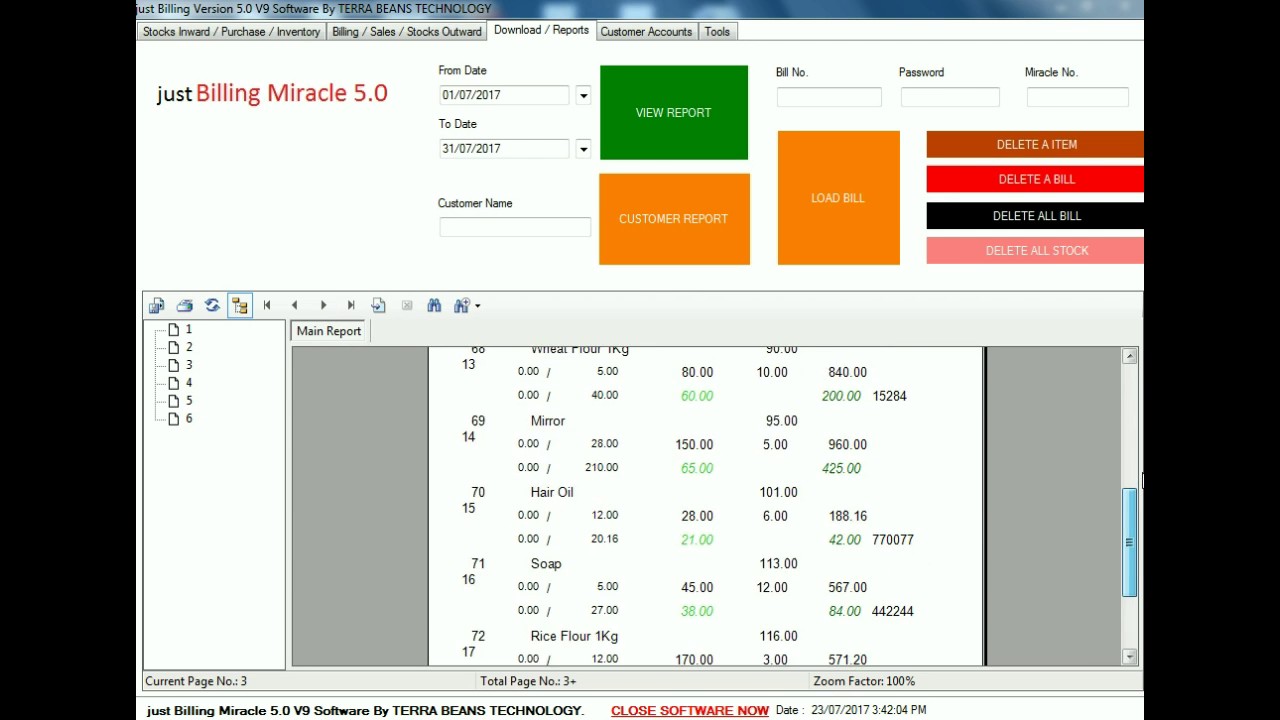Click the green amount 425.00
1280x720 pixels.
[x=841, y=468]
